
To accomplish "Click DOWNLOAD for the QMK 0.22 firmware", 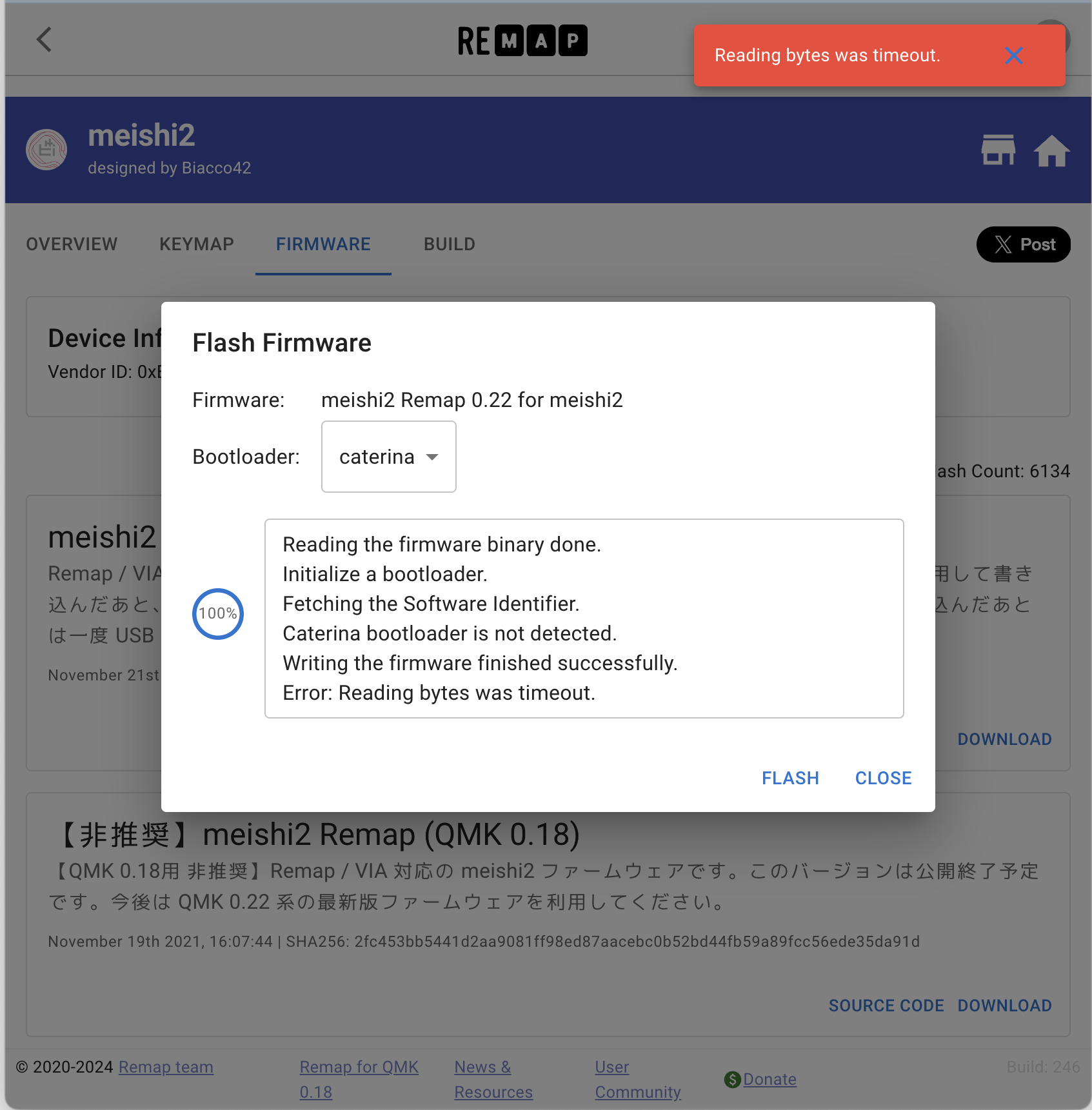I will (x=1004, y=739).
